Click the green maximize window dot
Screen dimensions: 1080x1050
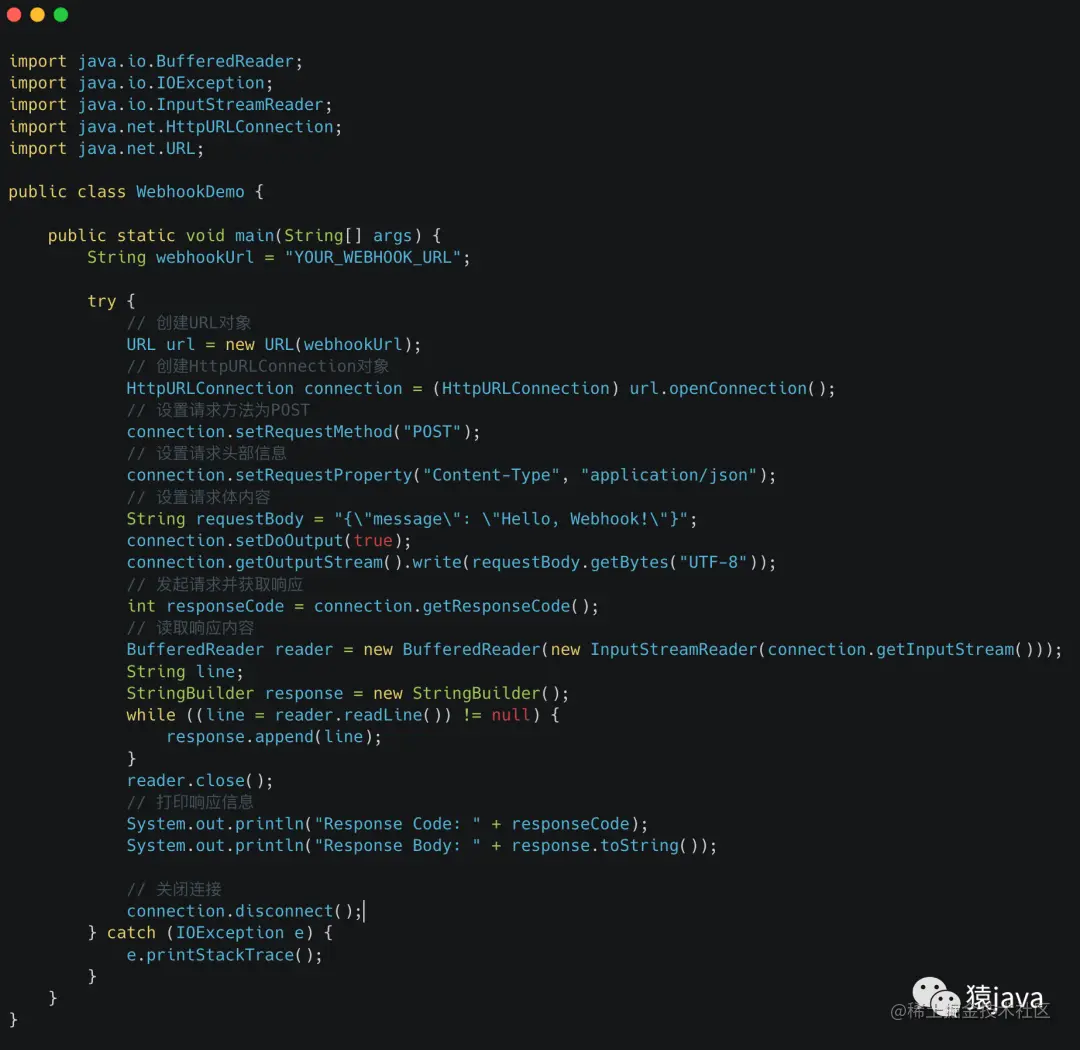(61, 14)
